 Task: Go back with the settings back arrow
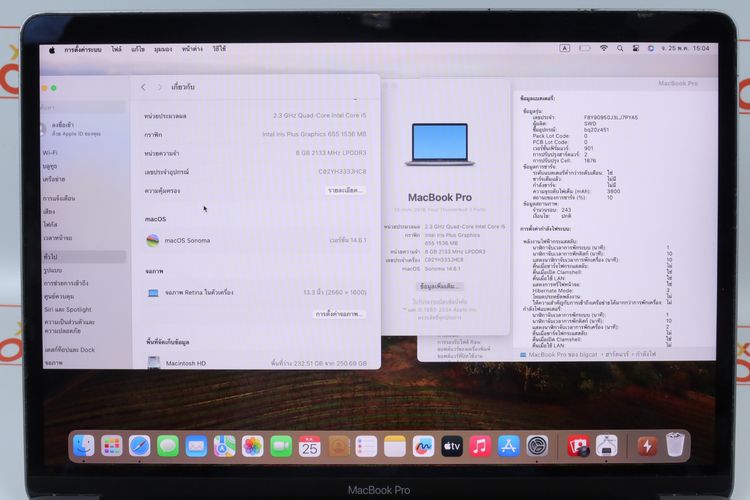143,87
